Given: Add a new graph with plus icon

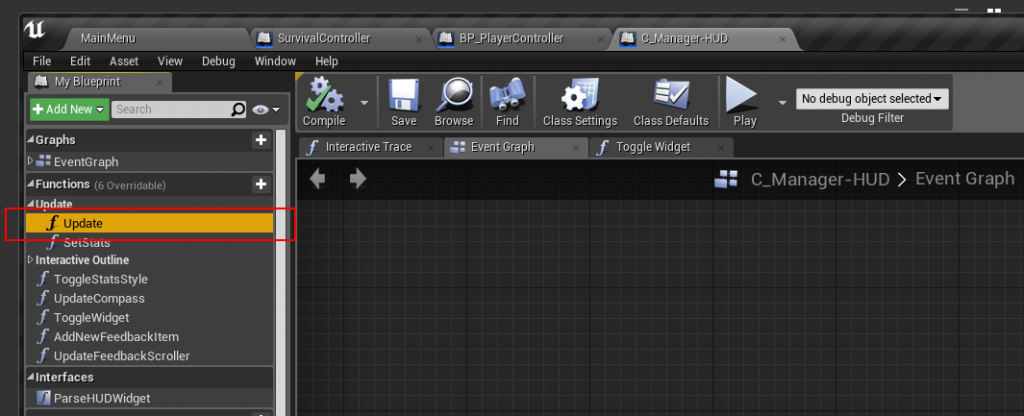Looking at the screenshot, I should 261,141.
